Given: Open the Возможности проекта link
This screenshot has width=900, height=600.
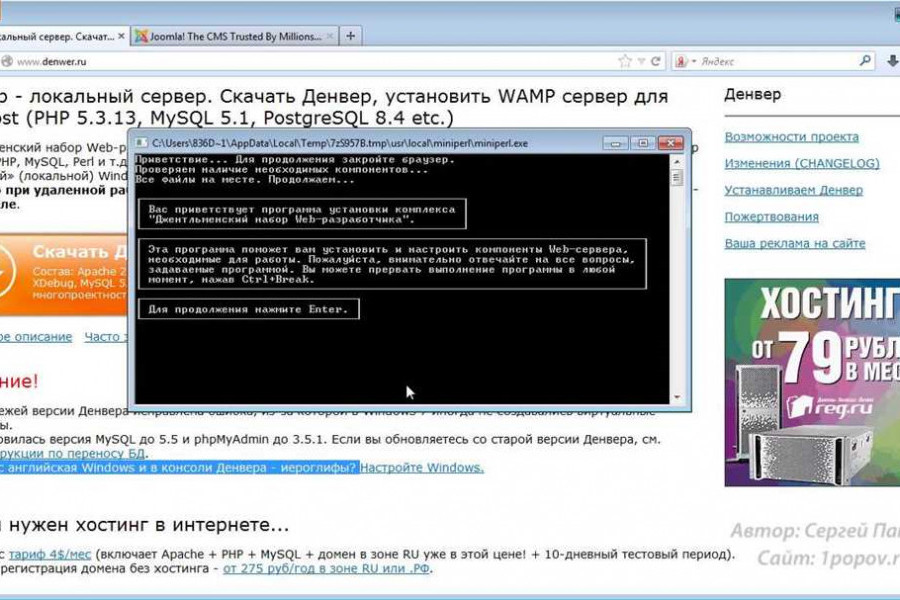Looking at the screenshot, I should point(791,137).
